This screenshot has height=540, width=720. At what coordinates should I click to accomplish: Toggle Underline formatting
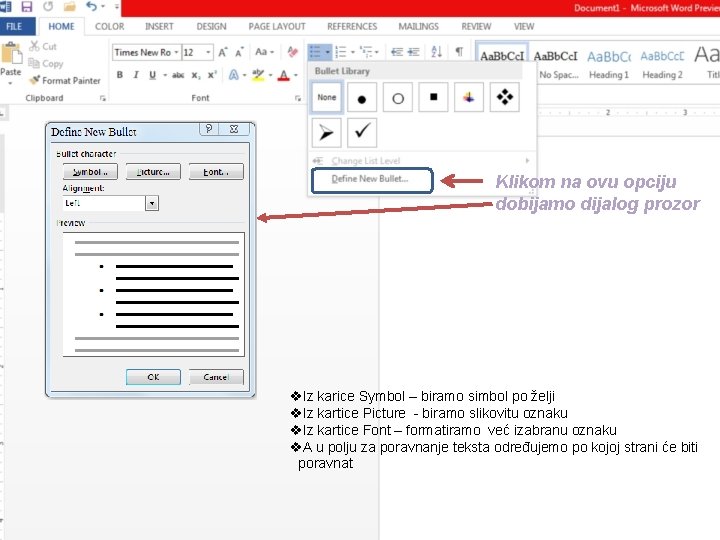(152, 75)
